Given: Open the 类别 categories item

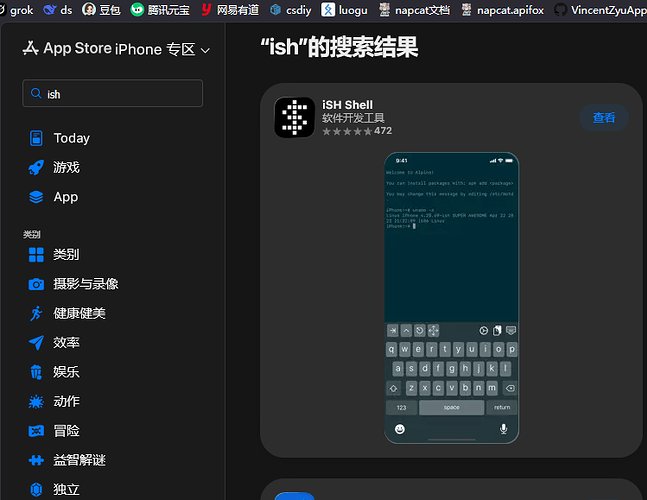Looking at the screenshot, I should coord(66,255).
